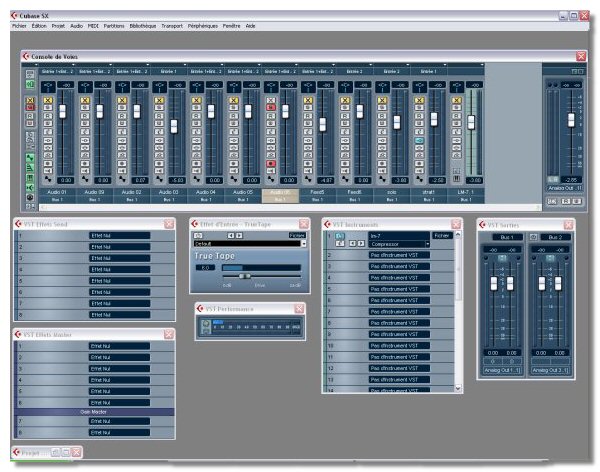Click the edit icon under VST instrument slot 1
This screenshot has height=472, width=600.
pos(339,243)
